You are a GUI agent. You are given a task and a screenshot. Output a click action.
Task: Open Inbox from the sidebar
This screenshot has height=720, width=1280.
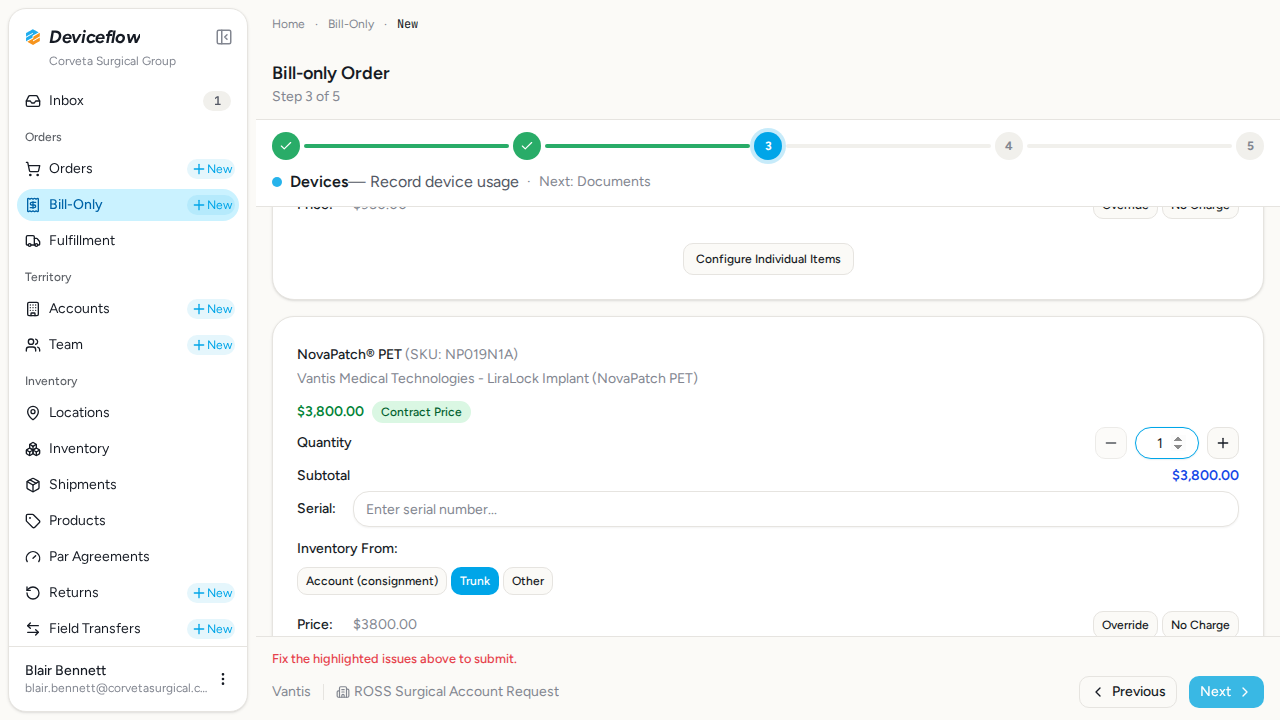tap(128, 101)
